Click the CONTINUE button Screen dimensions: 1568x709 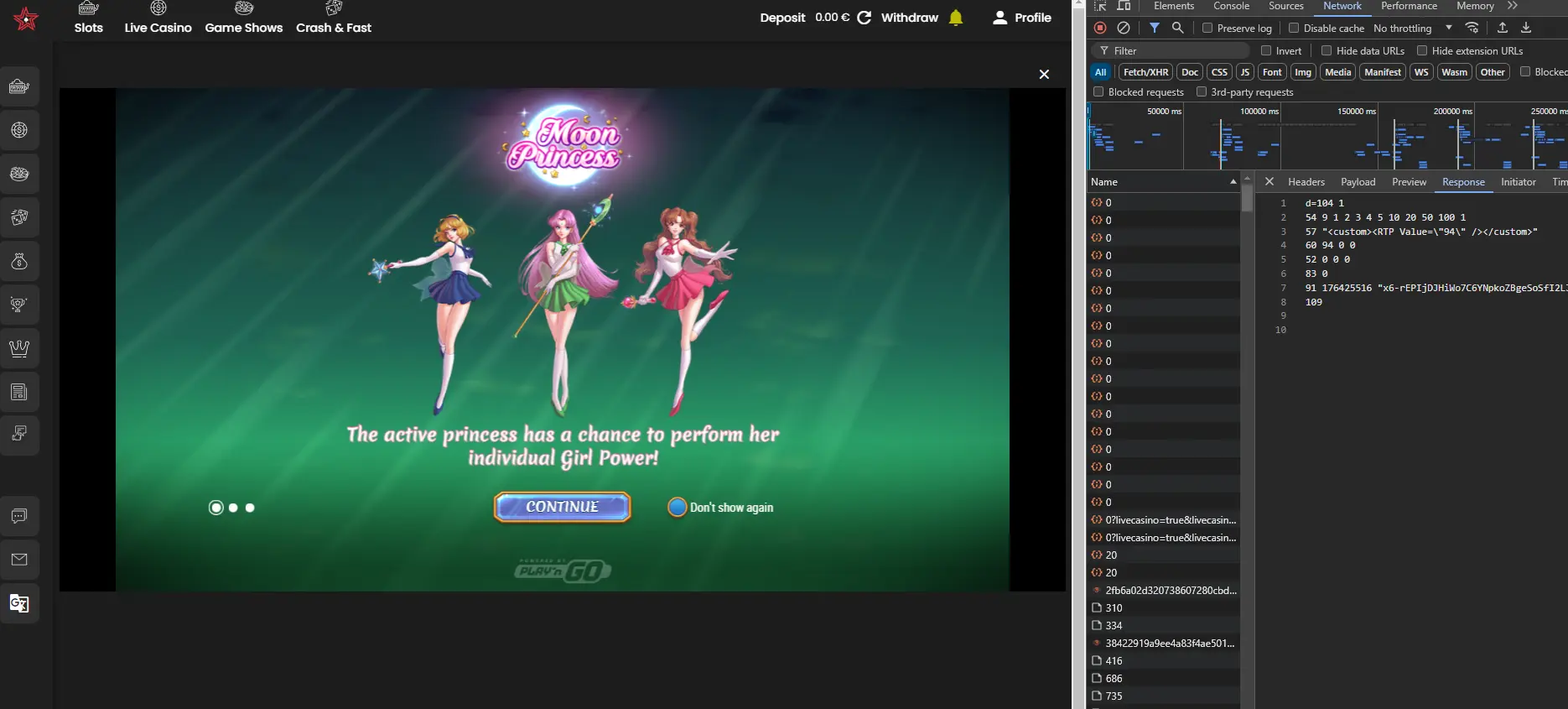coord(562,507)
